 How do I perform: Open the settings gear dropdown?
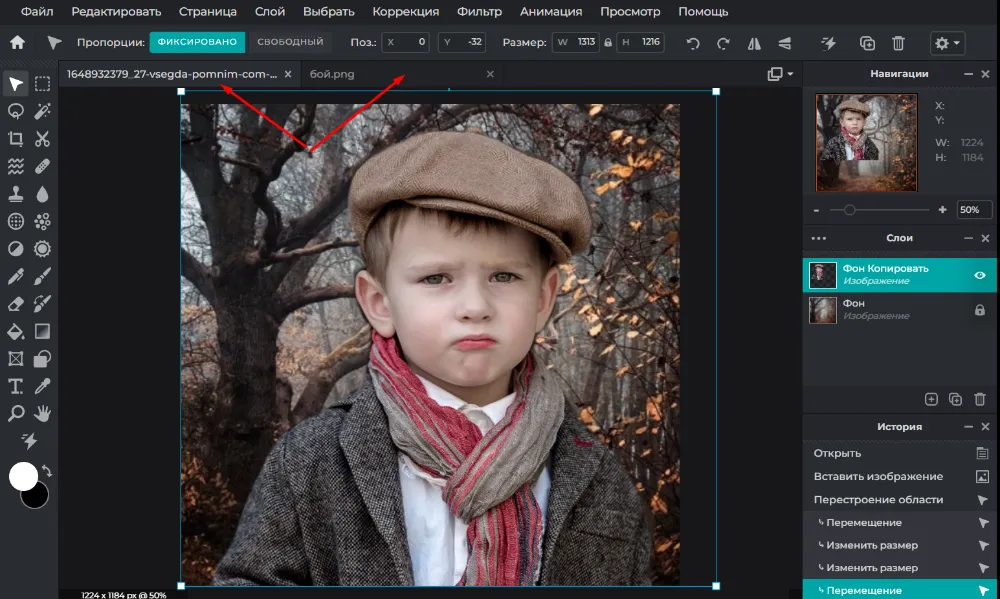(x=946, y=43)
